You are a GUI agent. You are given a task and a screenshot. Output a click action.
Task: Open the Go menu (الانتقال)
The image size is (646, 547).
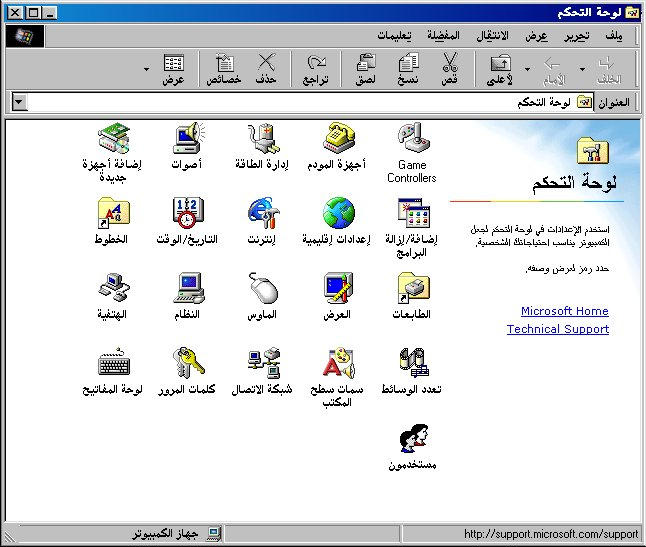click(x=492, y=36)
